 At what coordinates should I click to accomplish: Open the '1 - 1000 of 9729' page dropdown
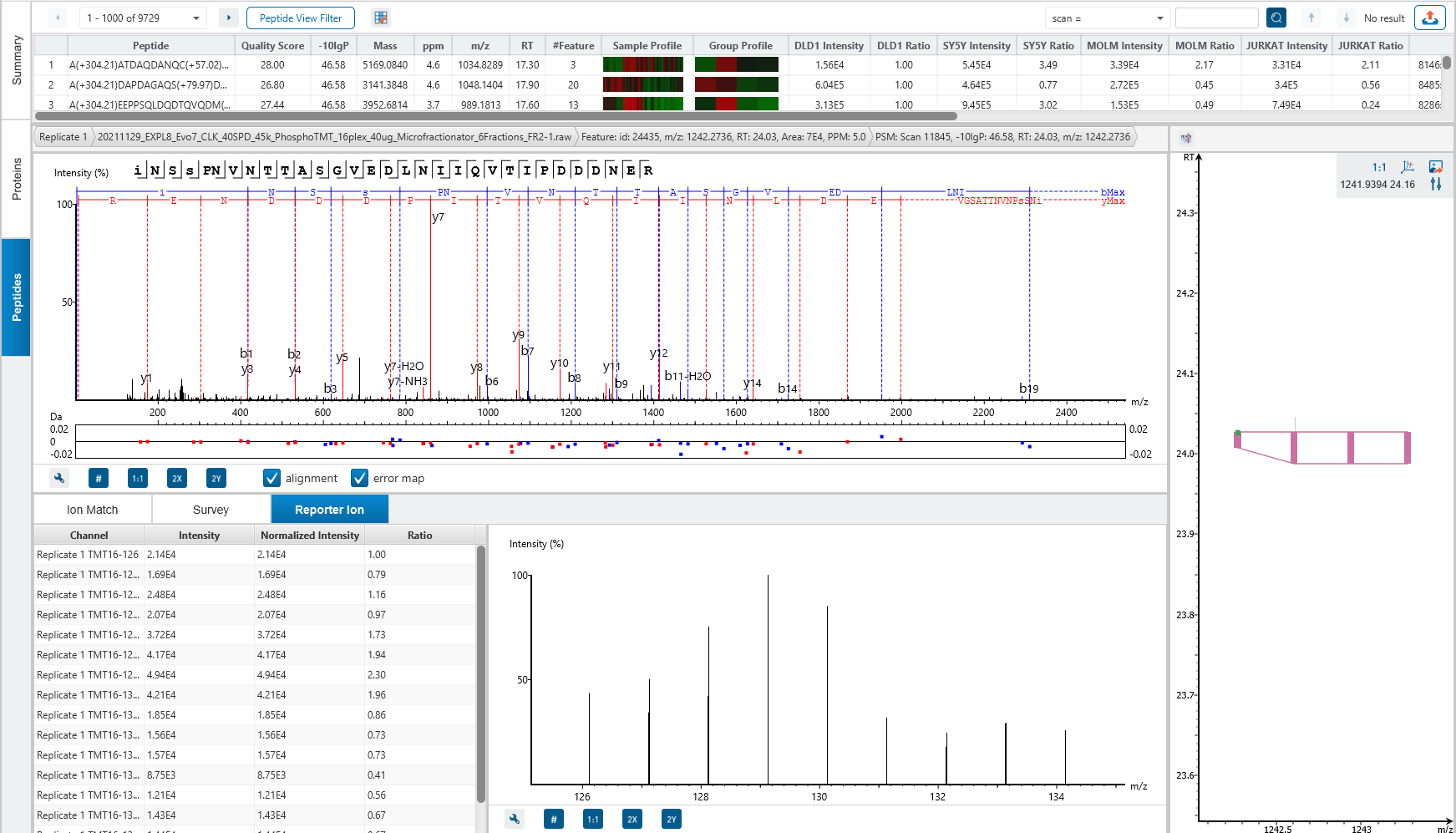pos(143,17)
